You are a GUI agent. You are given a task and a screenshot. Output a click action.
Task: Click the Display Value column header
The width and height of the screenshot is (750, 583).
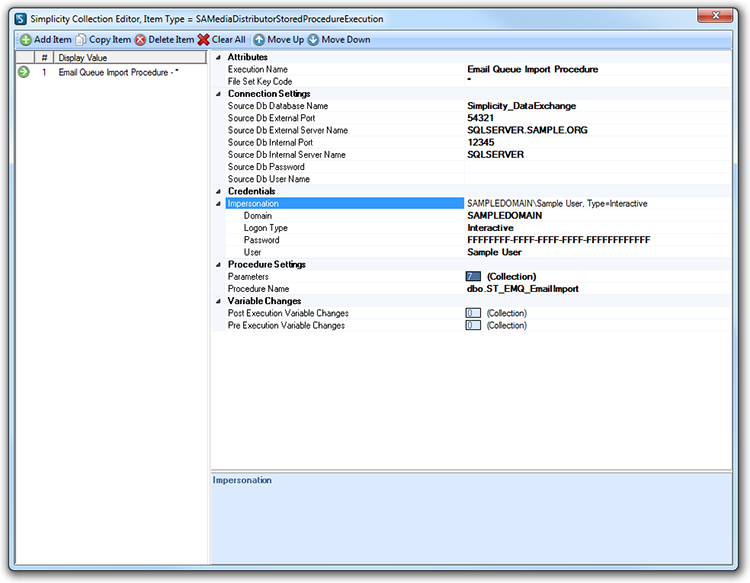130,57
